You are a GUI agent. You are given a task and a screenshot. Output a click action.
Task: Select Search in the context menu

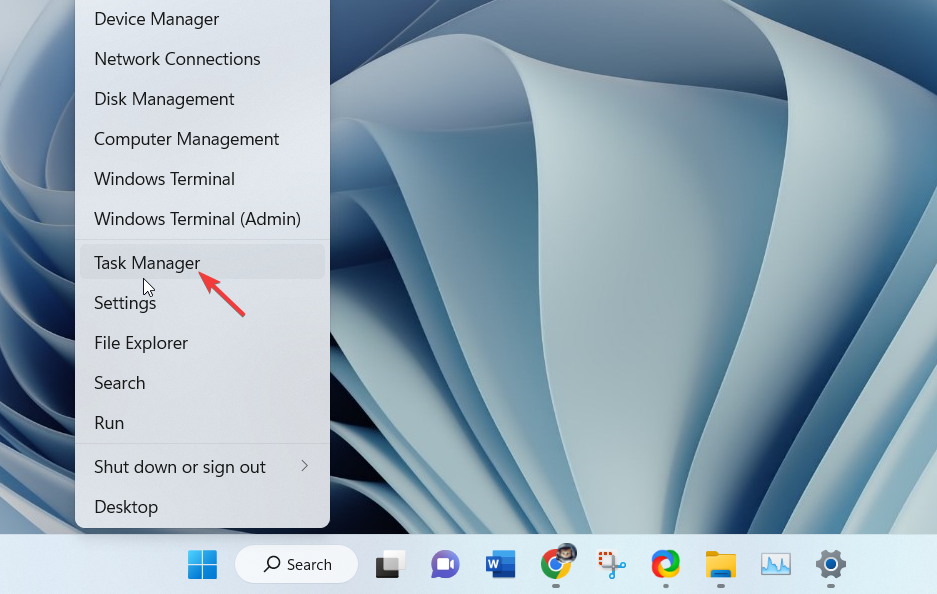point(202,384)
